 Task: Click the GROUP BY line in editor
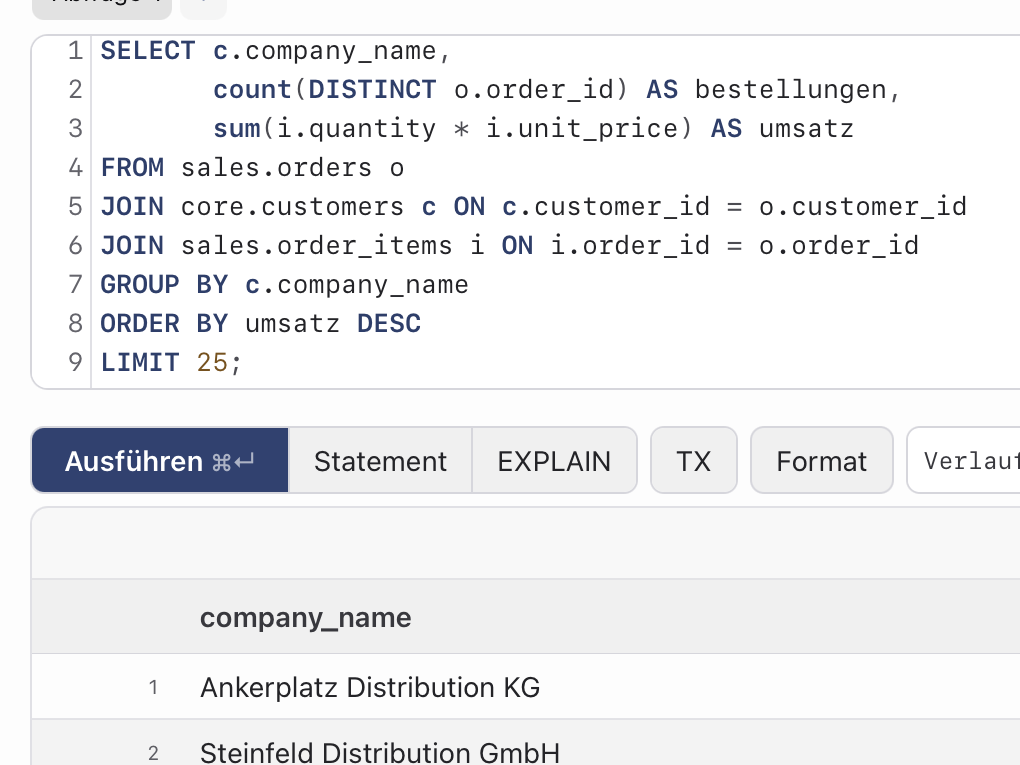click(x=284, y=284)
